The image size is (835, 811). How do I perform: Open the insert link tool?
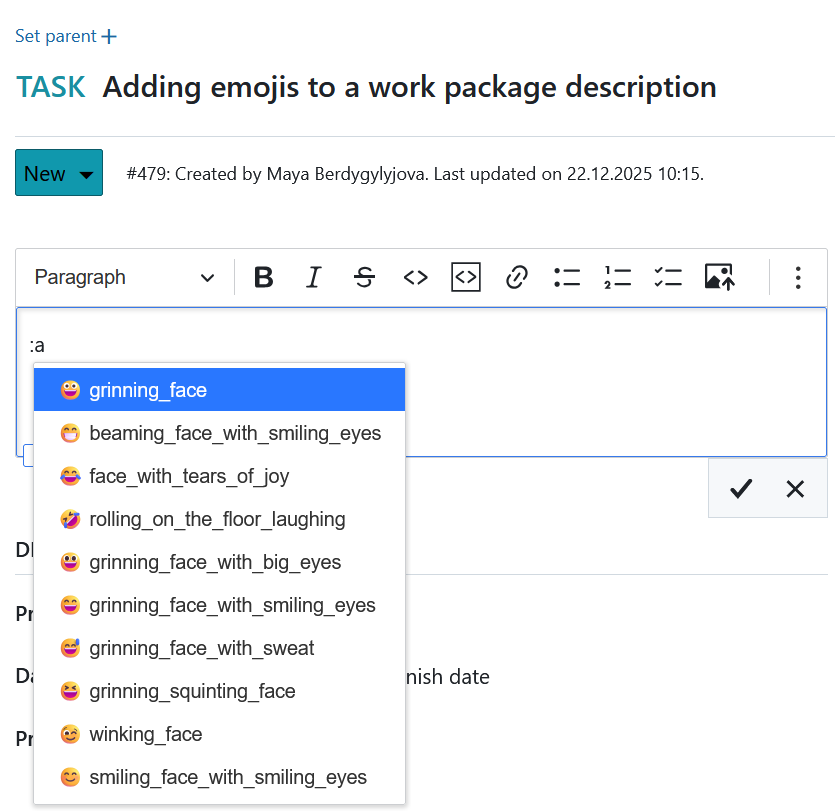pos(516,277)
